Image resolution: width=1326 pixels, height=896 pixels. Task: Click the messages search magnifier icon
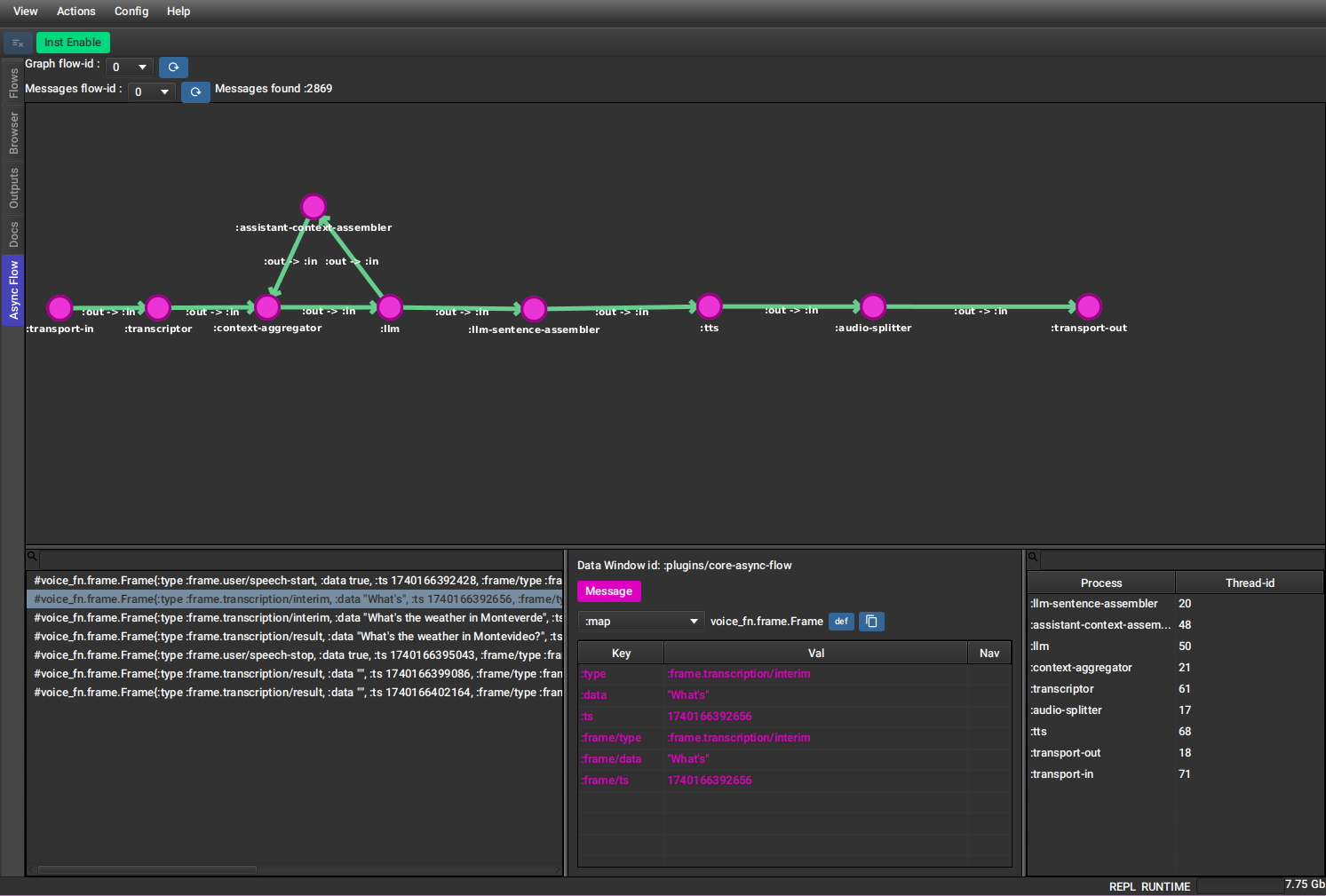[x=32, y=557]
